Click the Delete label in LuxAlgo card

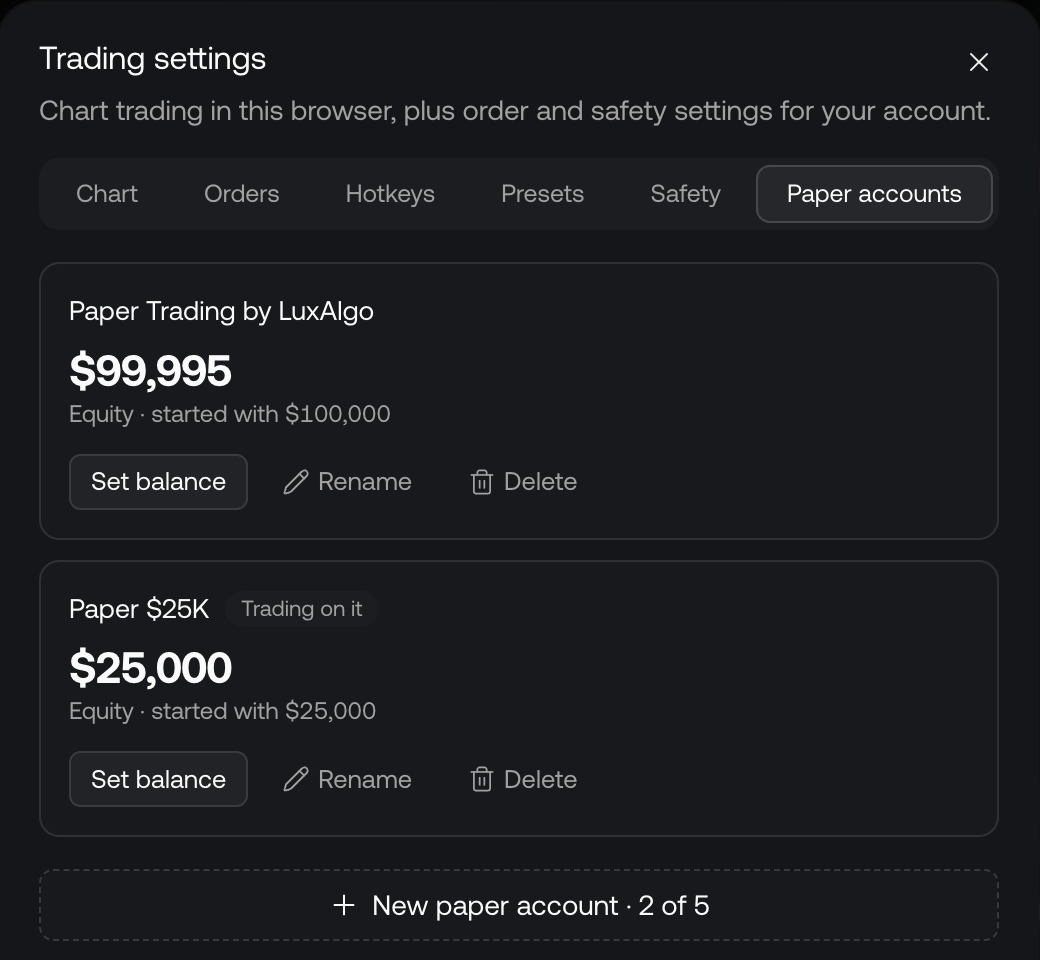541,482
